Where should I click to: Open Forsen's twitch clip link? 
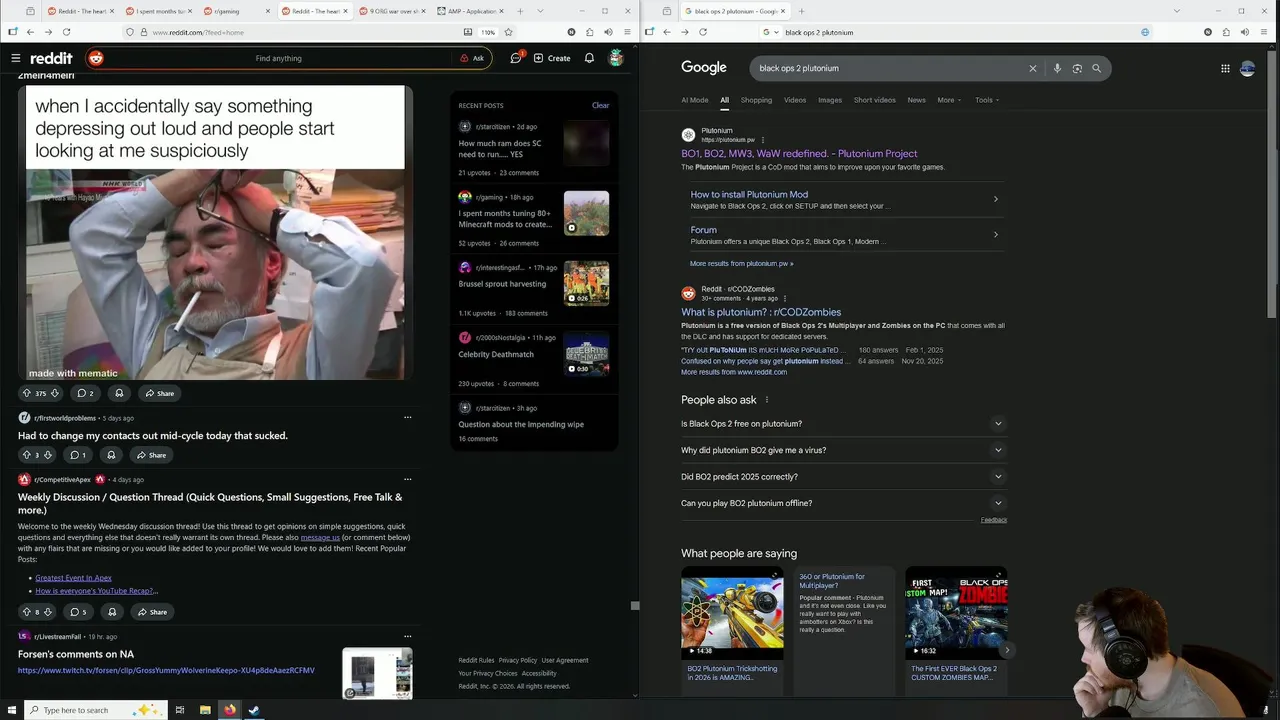[166, 670]
